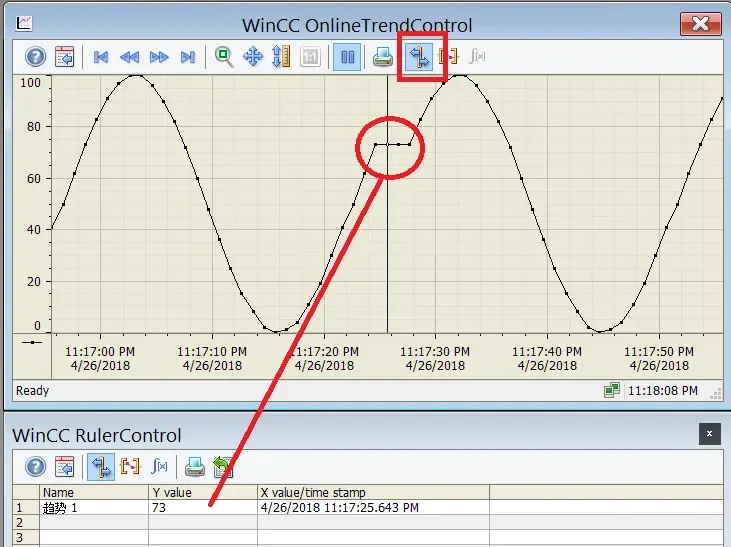Open the trend configuration dialog icon
Screen dimensions: 731x547
coord(64,57)
